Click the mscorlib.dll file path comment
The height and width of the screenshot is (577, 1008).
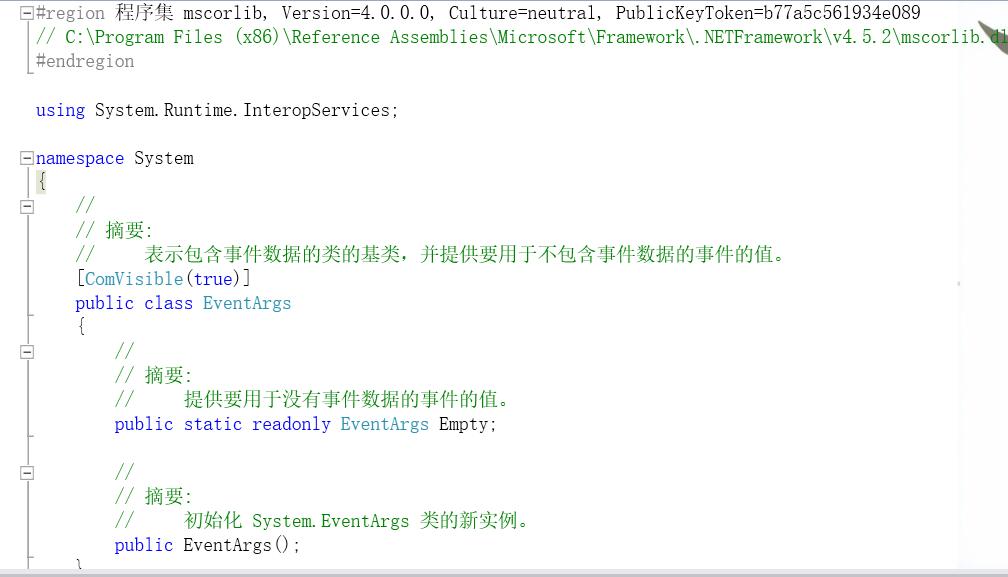click(522, 37)
